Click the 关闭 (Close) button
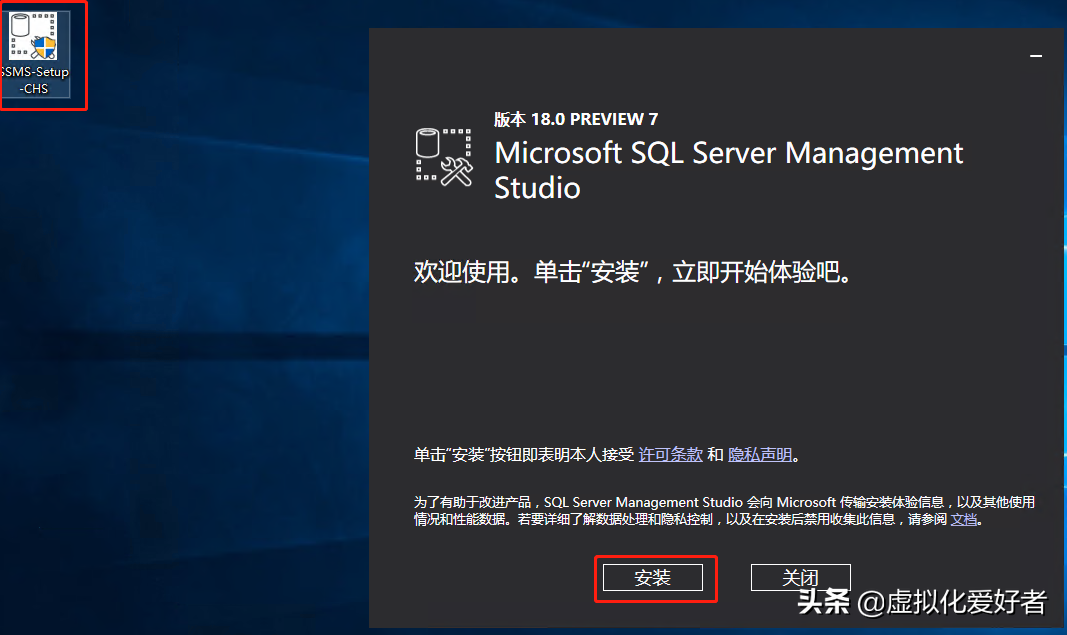Image resolution: width=1067 pixels, height=635 pixels. [x=800, y=578]
